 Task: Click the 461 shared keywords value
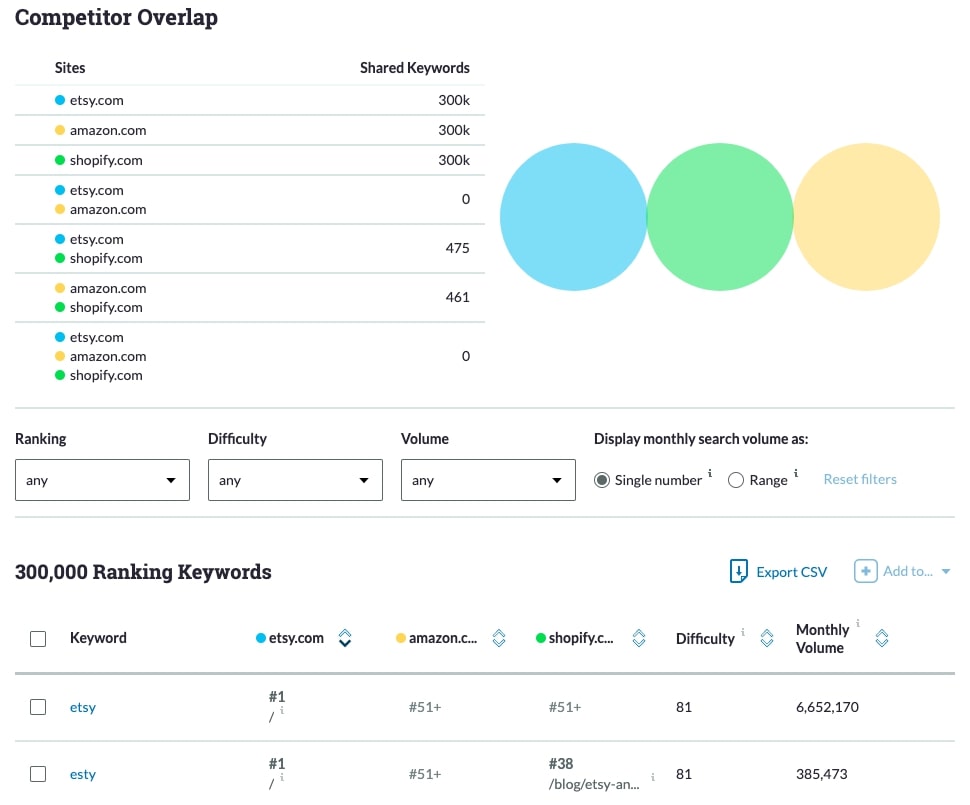(x=457, y=297)
